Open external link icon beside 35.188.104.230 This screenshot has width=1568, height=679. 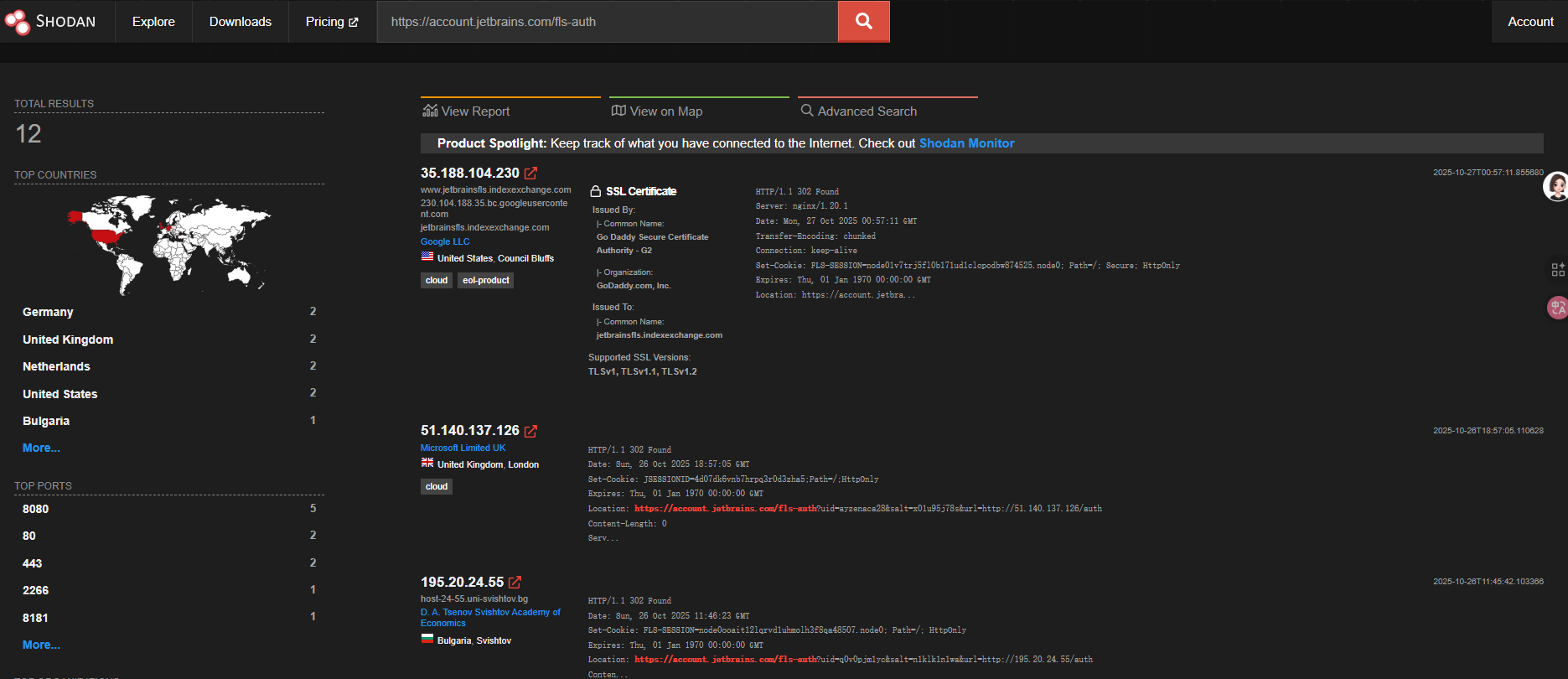coord(530,174)
